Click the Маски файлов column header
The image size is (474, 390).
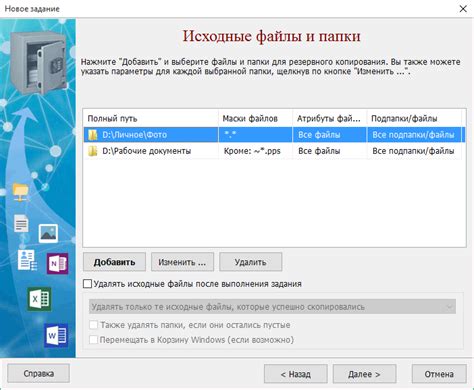point(255,118)
